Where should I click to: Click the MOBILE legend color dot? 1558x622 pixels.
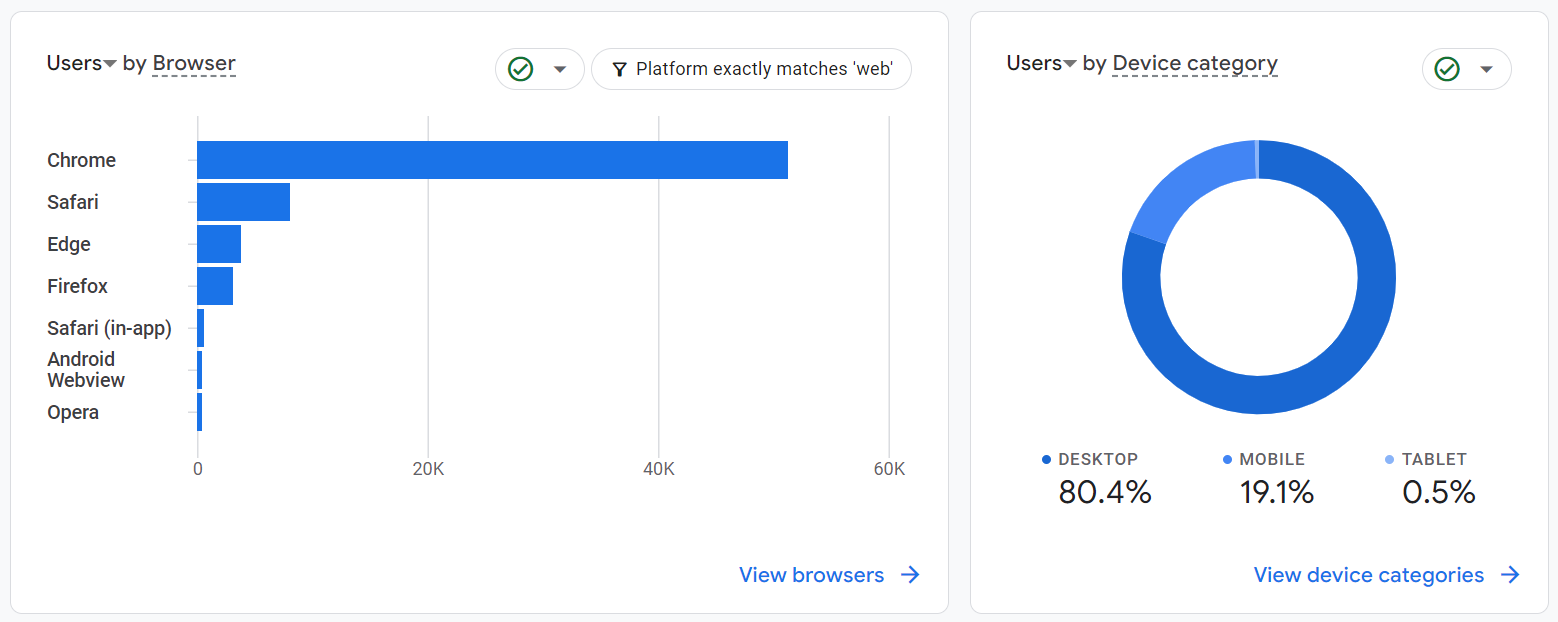1227,460
